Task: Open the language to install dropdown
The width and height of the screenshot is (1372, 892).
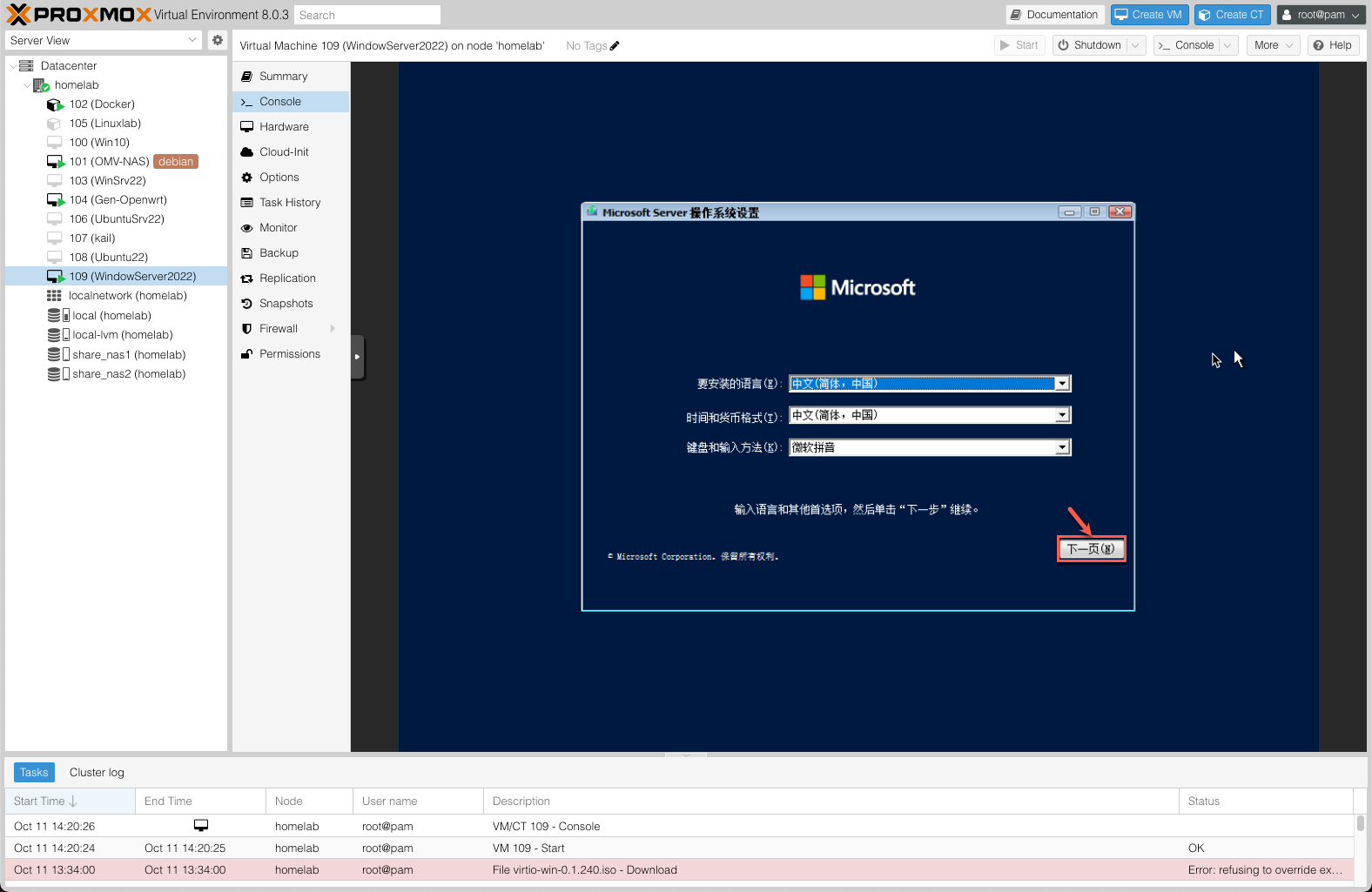Action: click(1062, 384)
